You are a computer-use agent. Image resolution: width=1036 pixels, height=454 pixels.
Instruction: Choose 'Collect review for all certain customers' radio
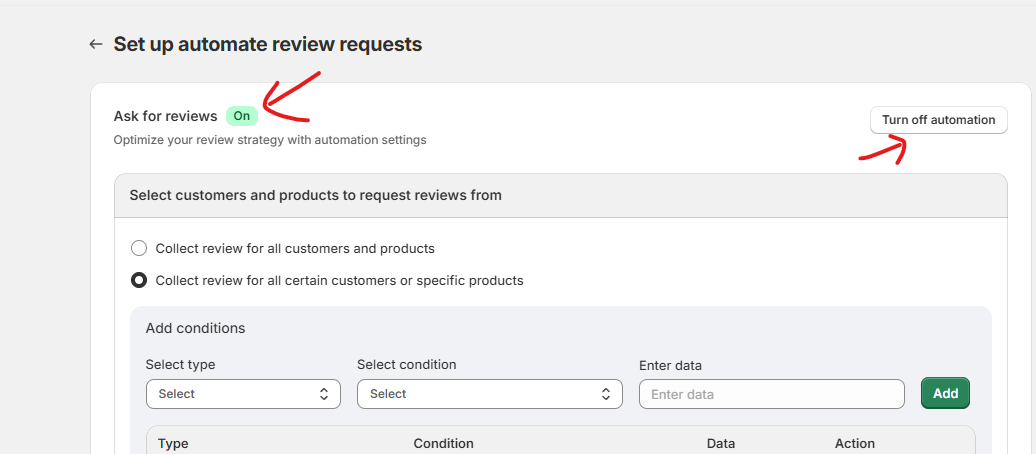139,280
